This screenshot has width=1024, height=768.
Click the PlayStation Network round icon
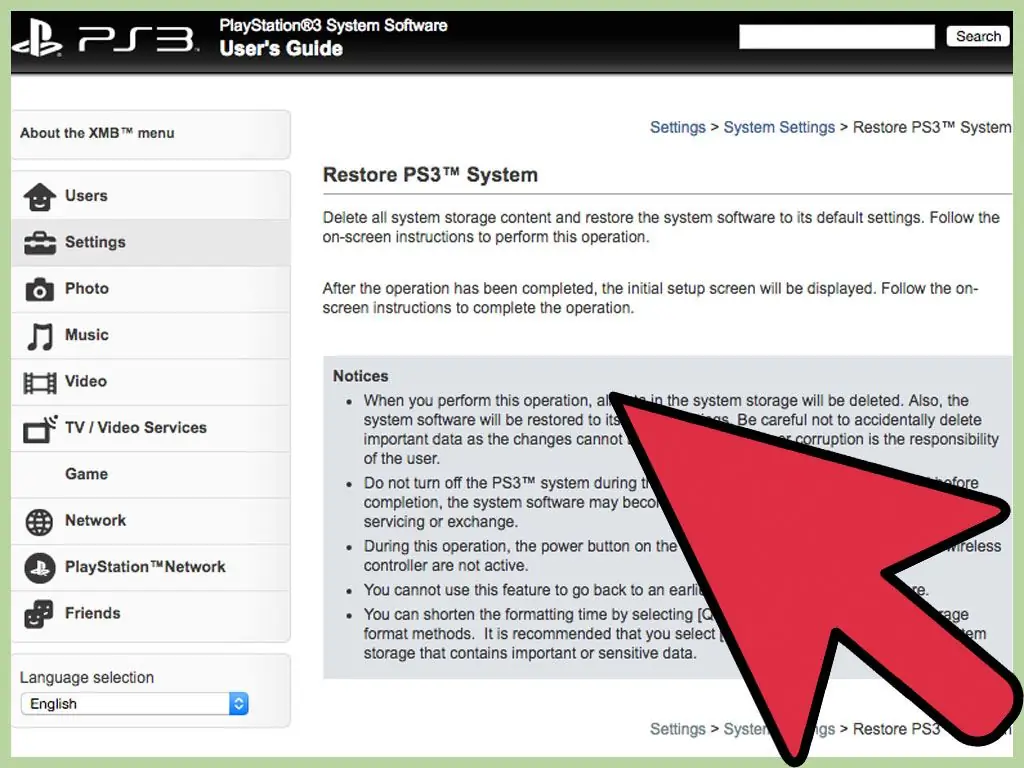click(39, 568)
